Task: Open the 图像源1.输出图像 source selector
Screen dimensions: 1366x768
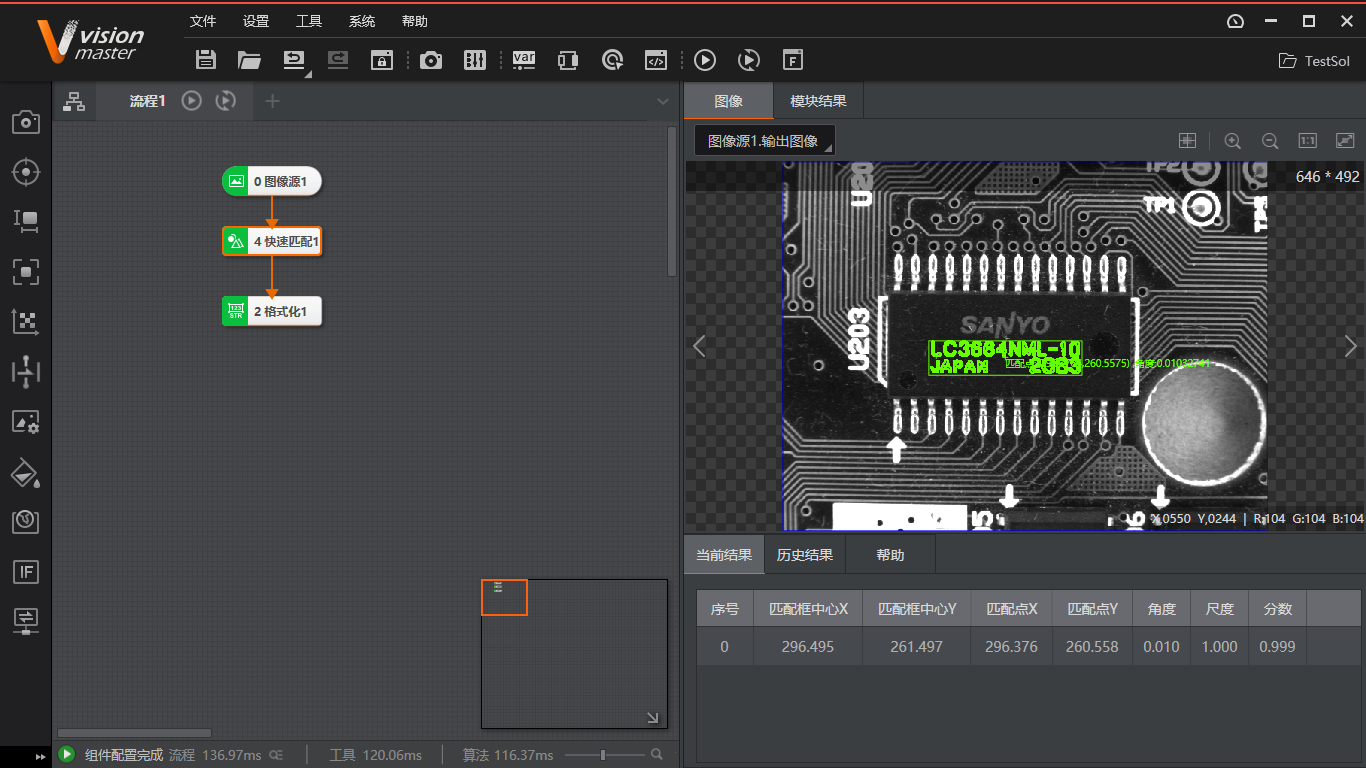Action: (x=764, y=140)
